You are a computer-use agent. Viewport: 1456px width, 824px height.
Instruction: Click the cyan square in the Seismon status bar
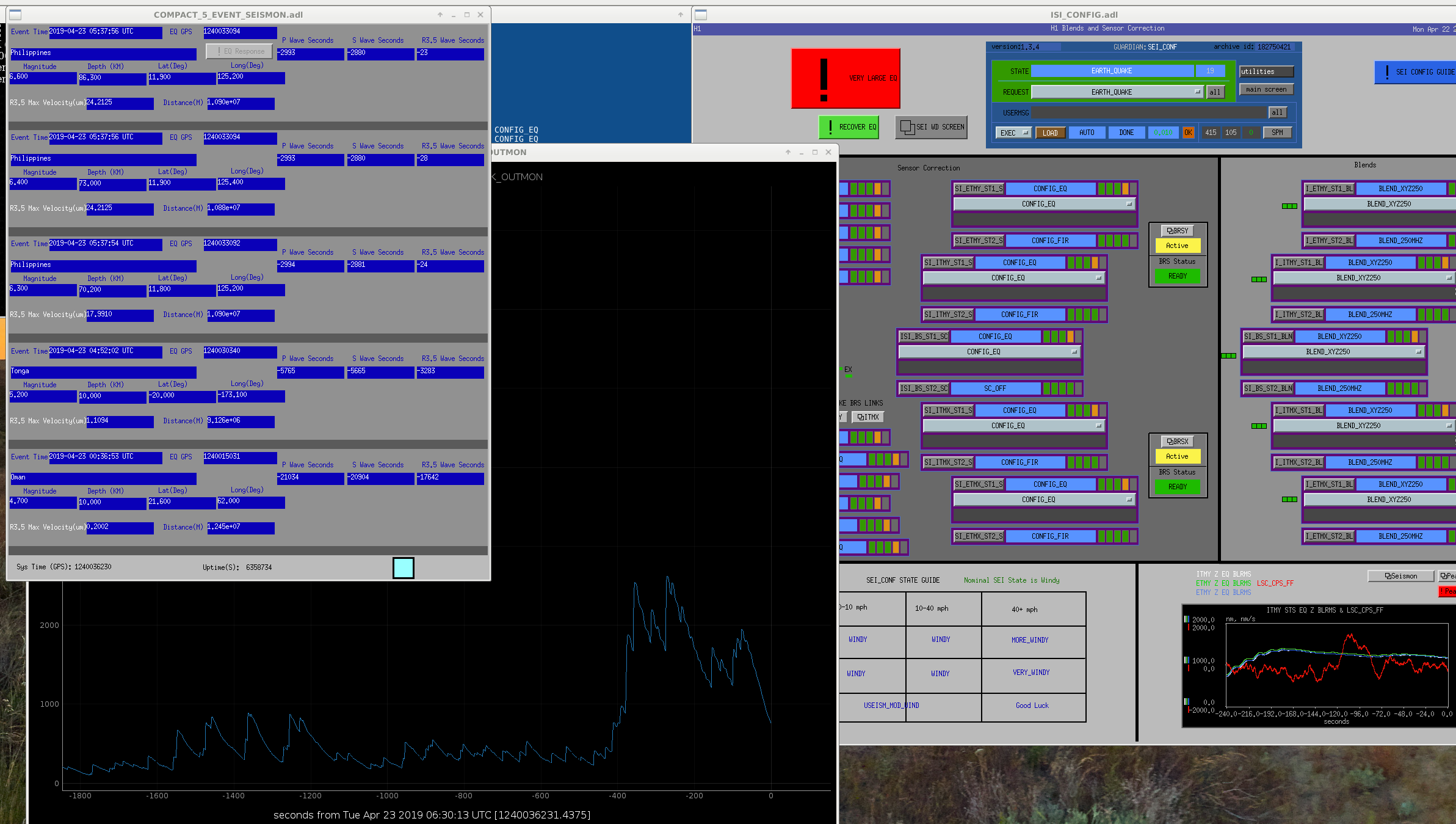404,567
